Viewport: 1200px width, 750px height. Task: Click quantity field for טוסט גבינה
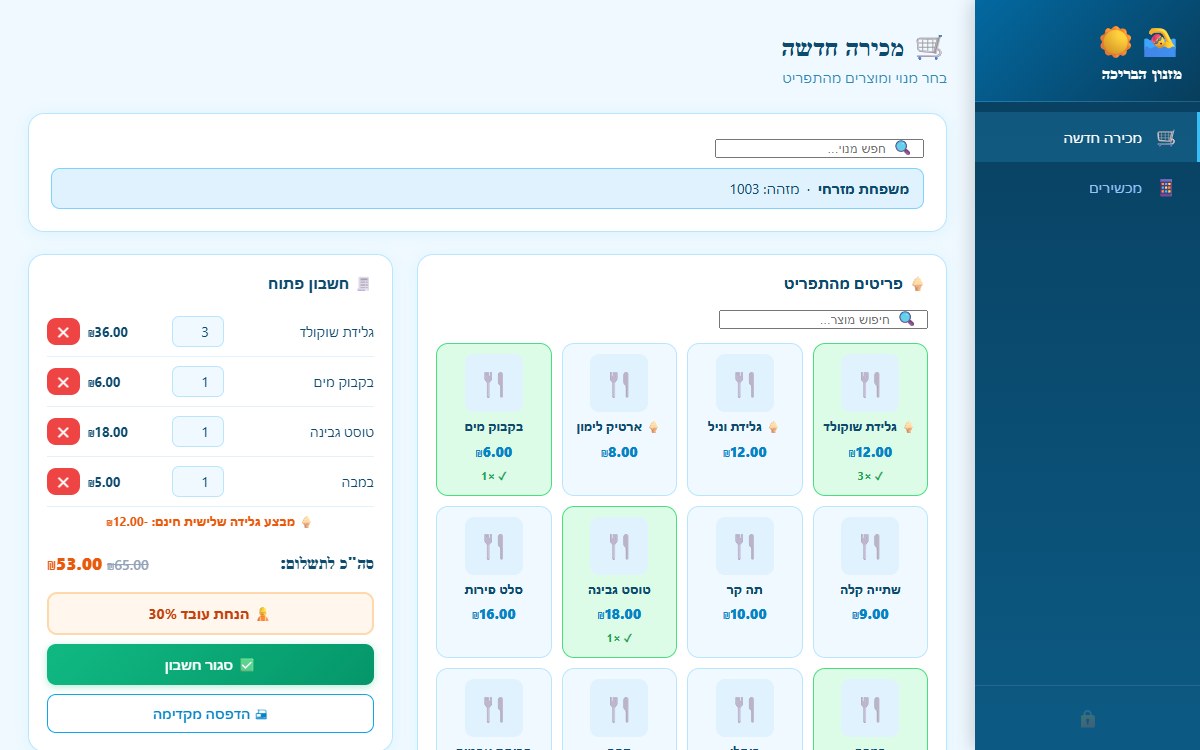coord(198,432)
